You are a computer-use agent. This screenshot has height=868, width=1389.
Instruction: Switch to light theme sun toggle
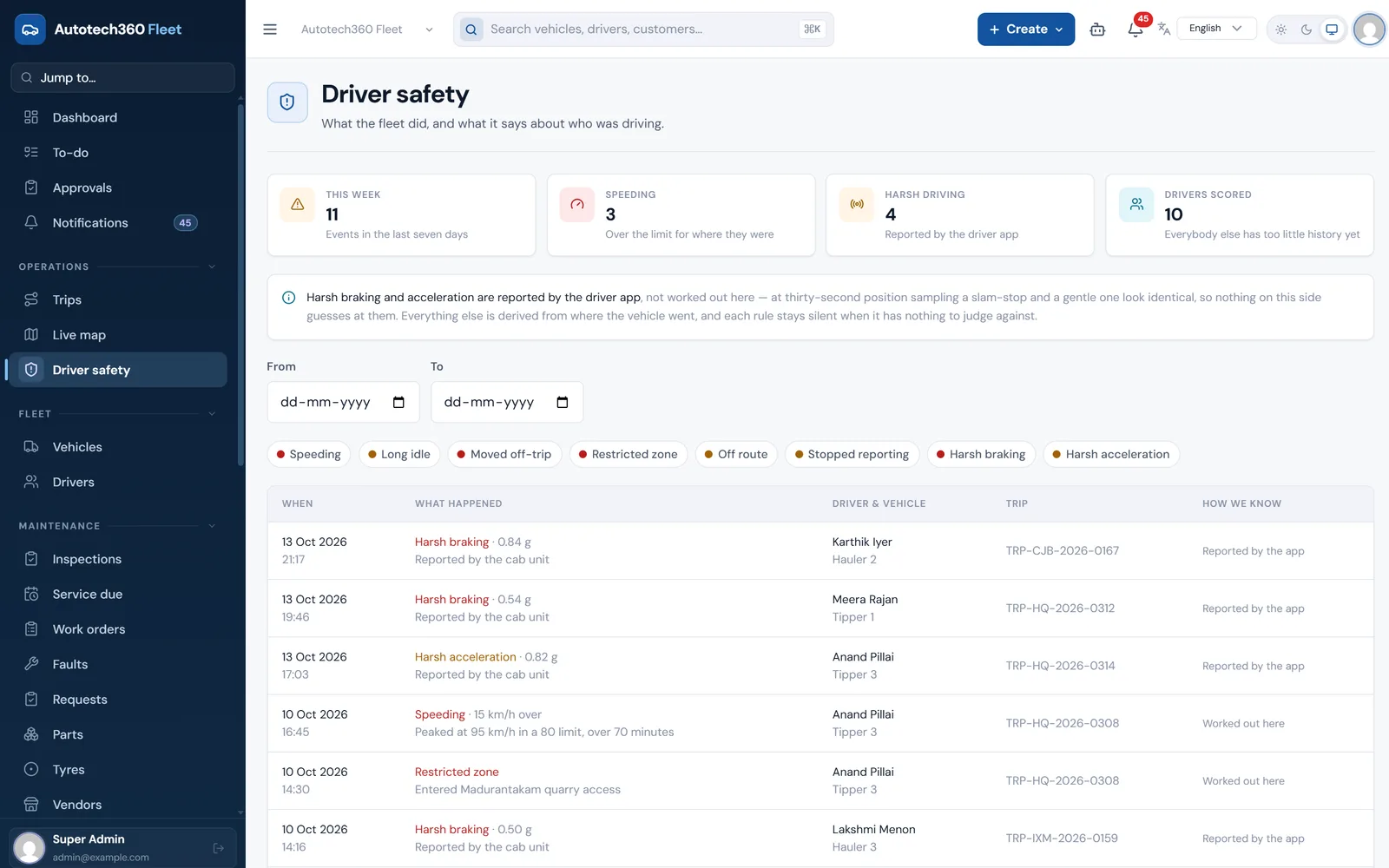[x=1280, y=30]
